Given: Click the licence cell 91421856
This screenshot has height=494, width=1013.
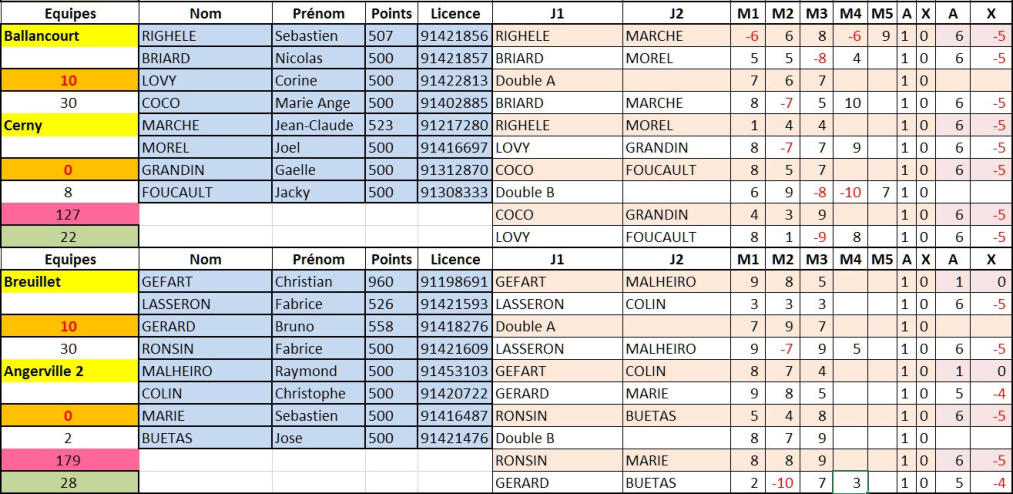Looking at the screenshot, I should click(454, 36).
